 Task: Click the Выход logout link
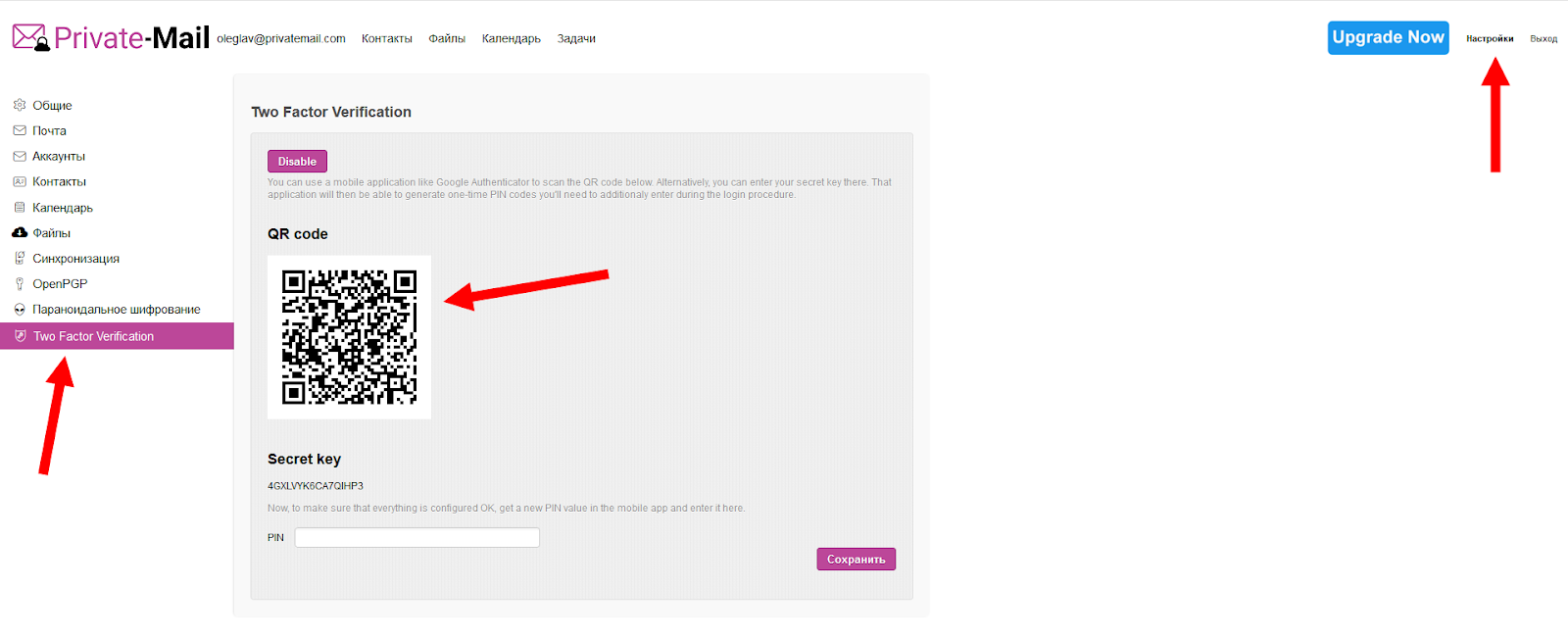(x=1543, y=38)
